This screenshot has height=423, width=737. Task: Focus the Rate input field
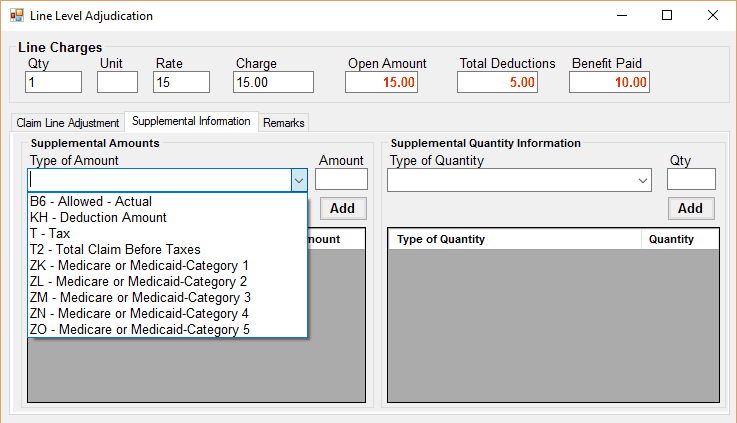(181, 82)
